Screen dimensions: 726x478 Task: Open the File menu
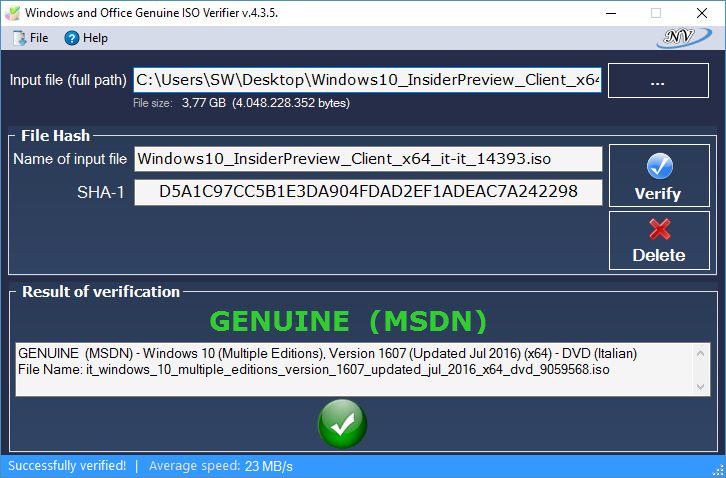(38, 38)
